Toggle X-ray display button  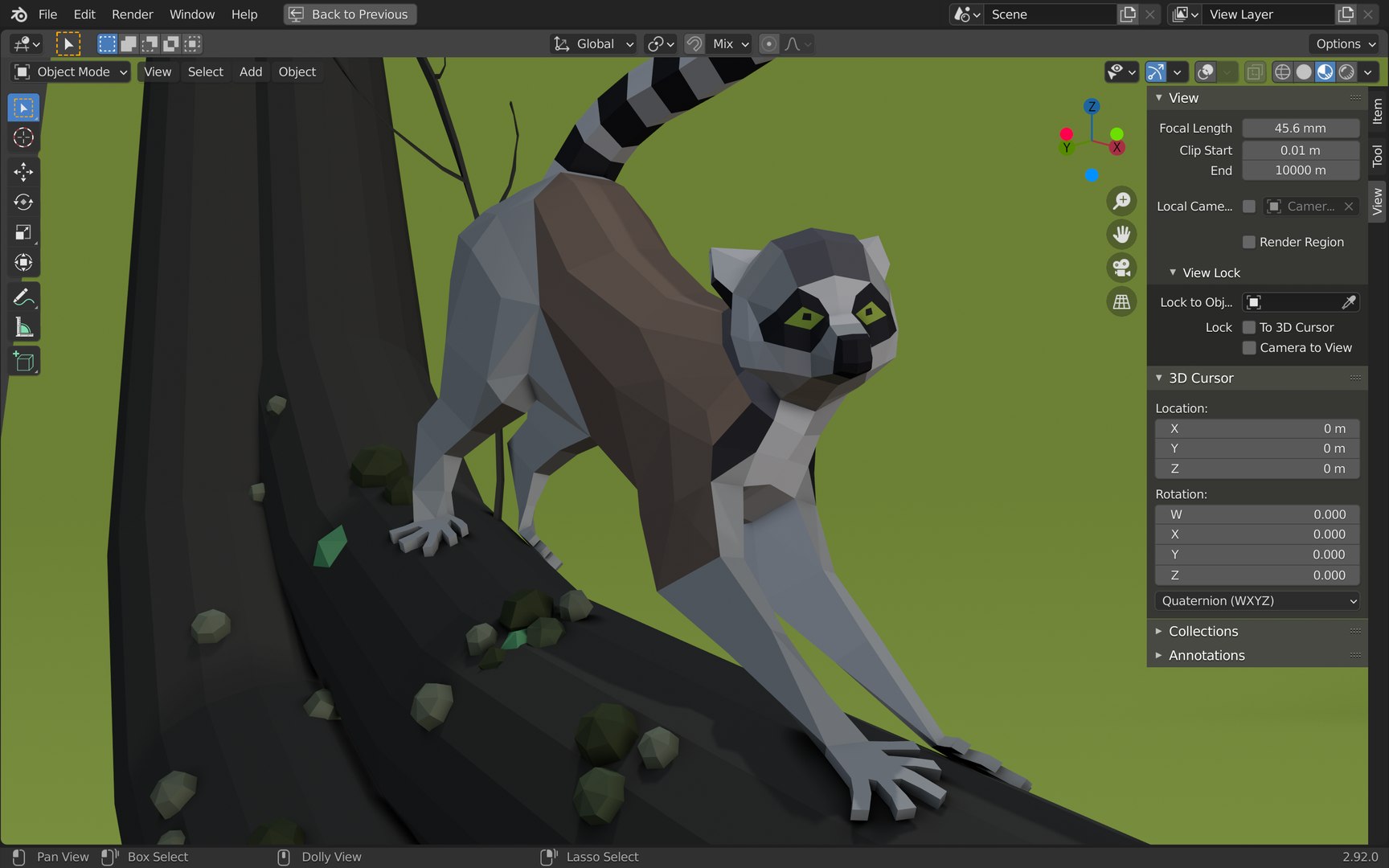(x=1254, y=72)
